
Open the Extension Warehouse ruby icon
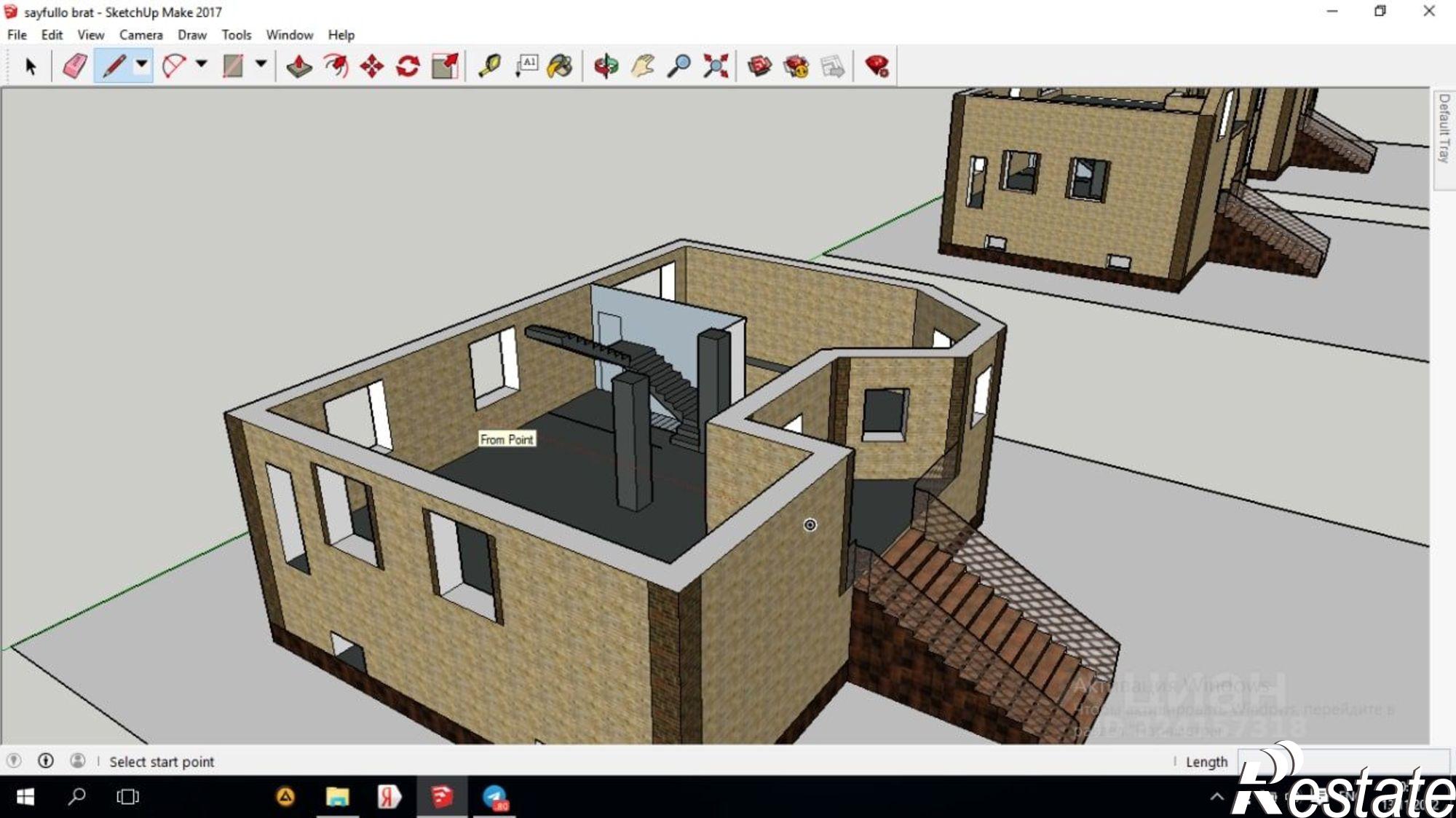click(x=877, y=66)
